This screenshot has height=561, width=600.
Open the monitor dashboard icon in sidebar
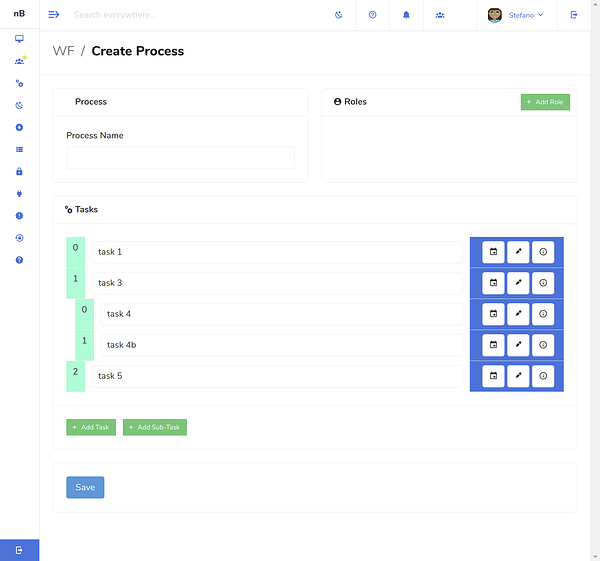click(19, 39)
